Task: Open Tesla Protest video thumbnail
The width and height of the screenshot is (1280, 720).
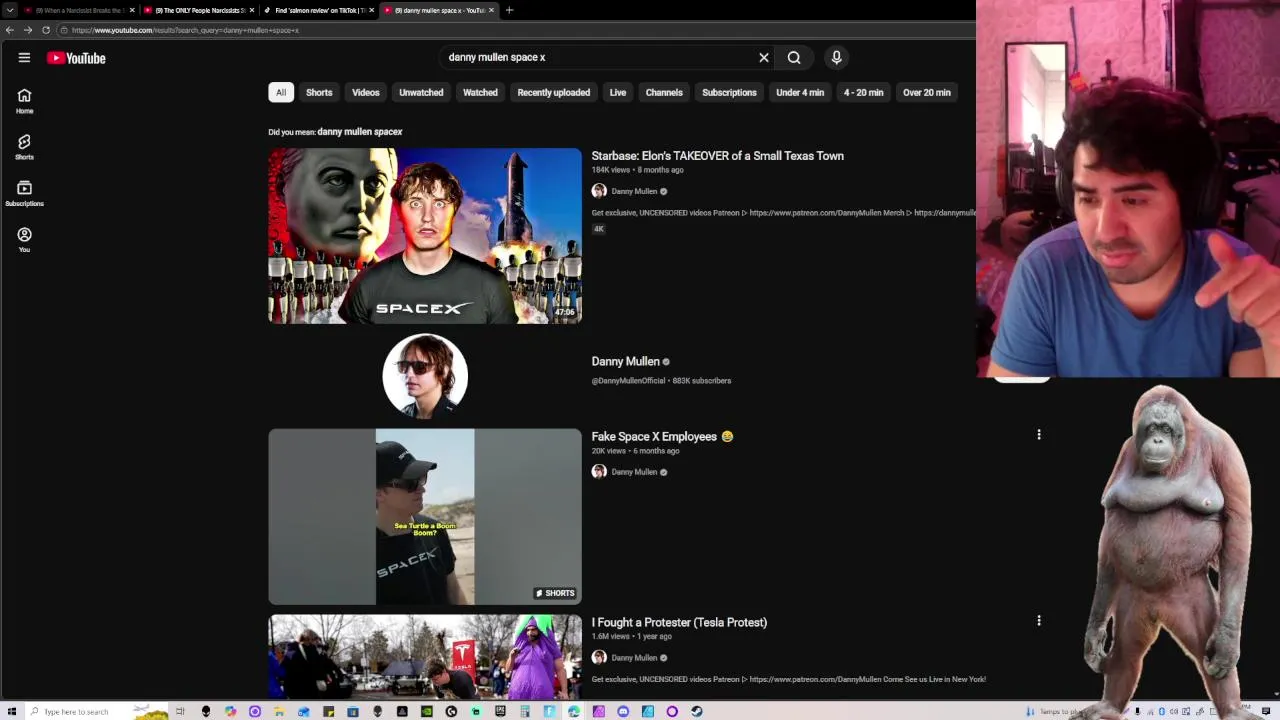Action: pos(425,657)
